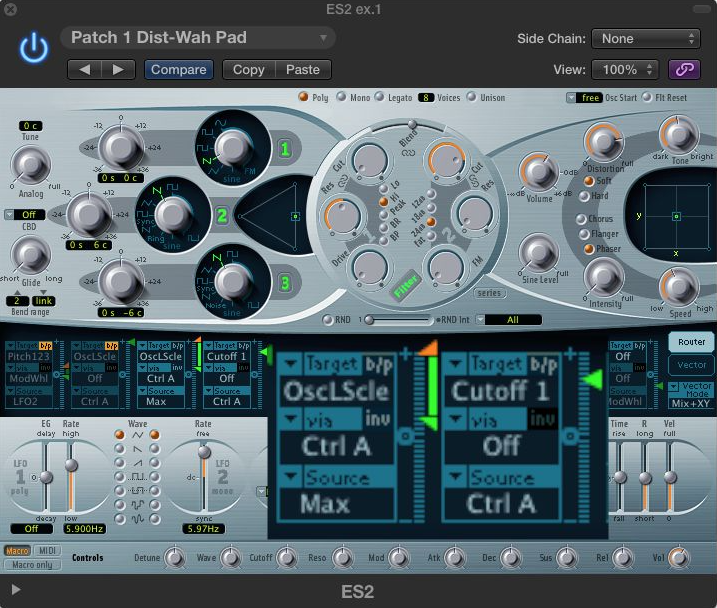Image resolution: width=717 pixels, height=608 pixels.
Task: Open the magnified Cutoff 1 Source menu
Action: (501, 477)
